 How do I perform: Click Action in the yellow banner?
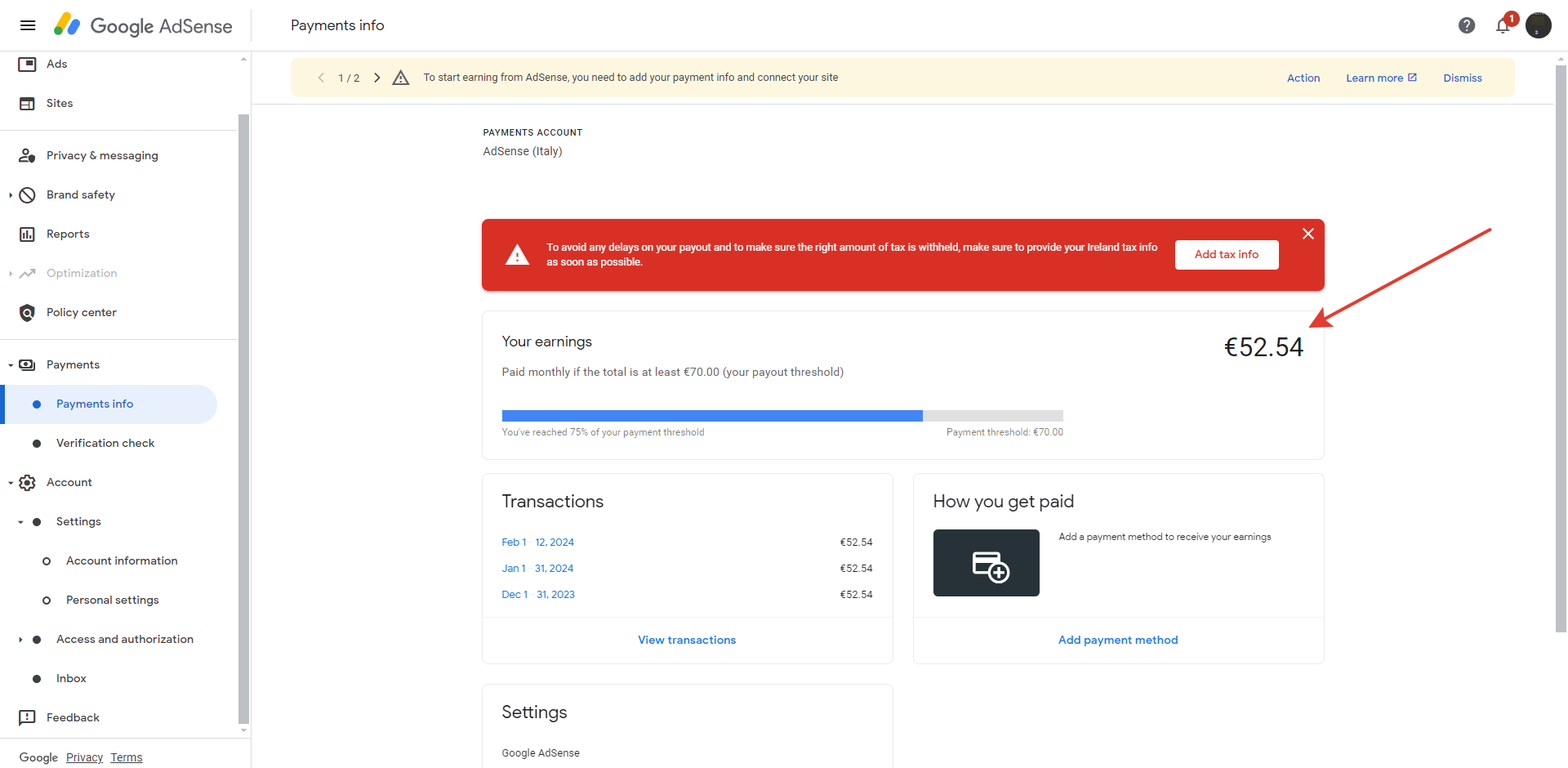click(1303, 78)
